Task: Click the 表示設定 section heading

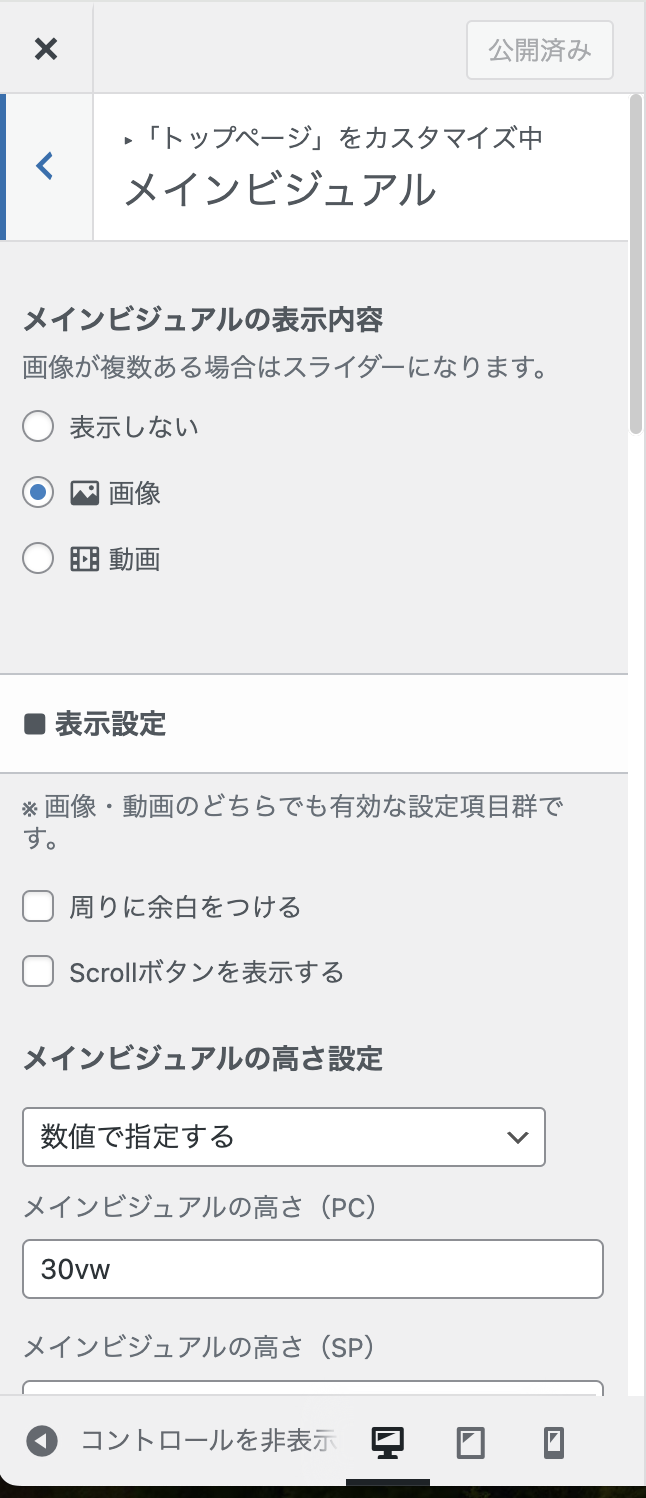Action: click(110, 724)
